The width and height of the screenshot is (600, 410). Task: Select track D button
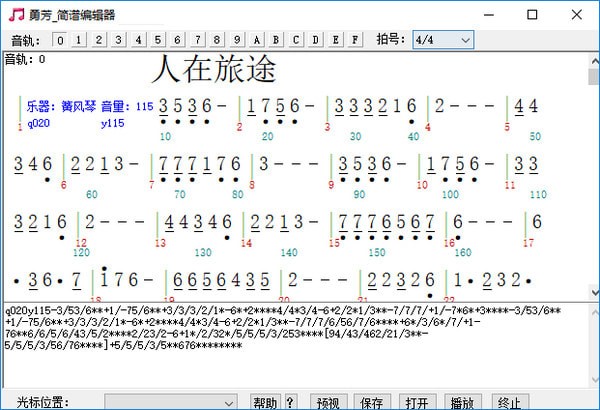point(316,40)
